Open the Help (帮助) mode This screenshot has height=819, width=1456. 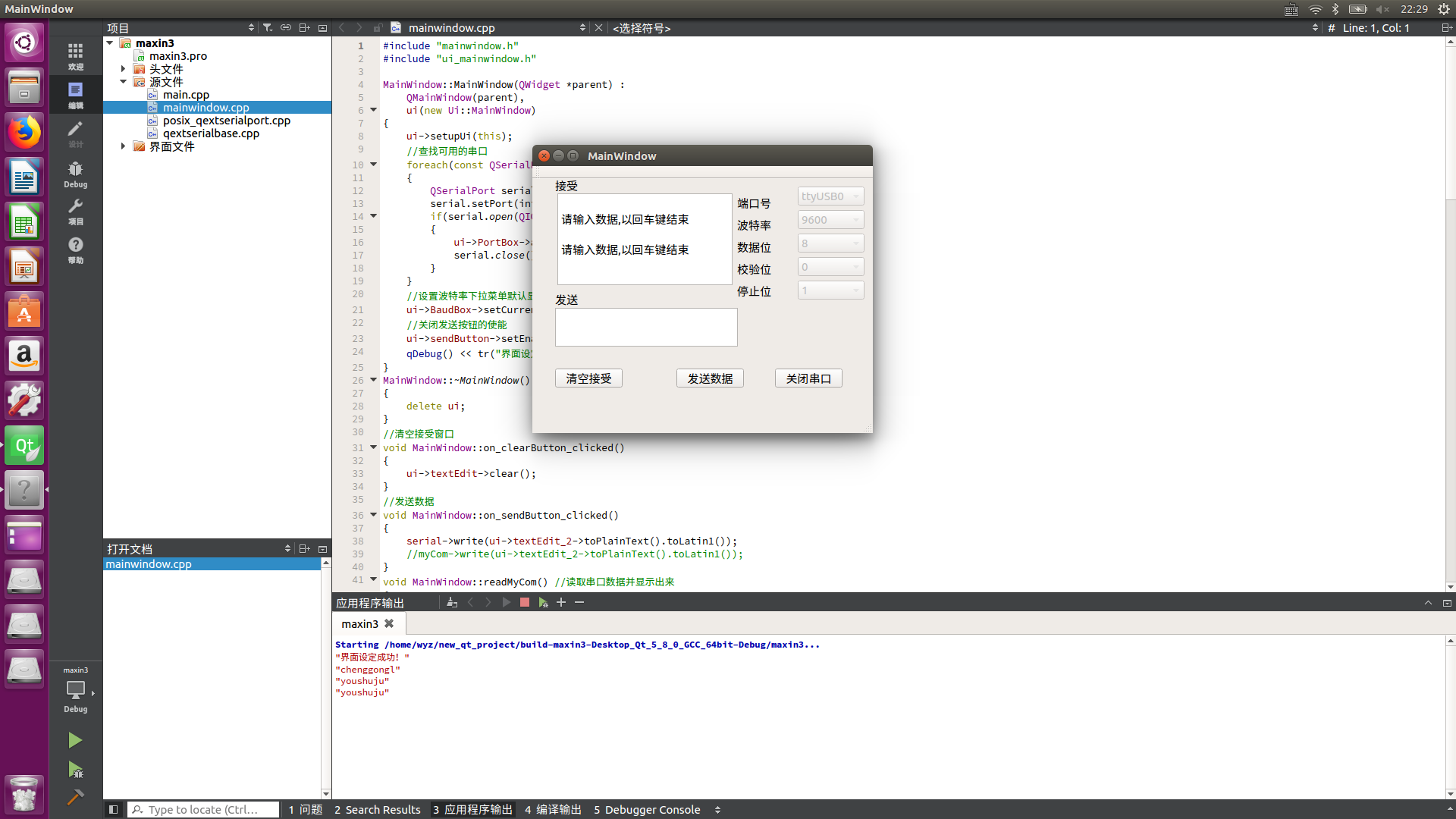click(75, 250)
